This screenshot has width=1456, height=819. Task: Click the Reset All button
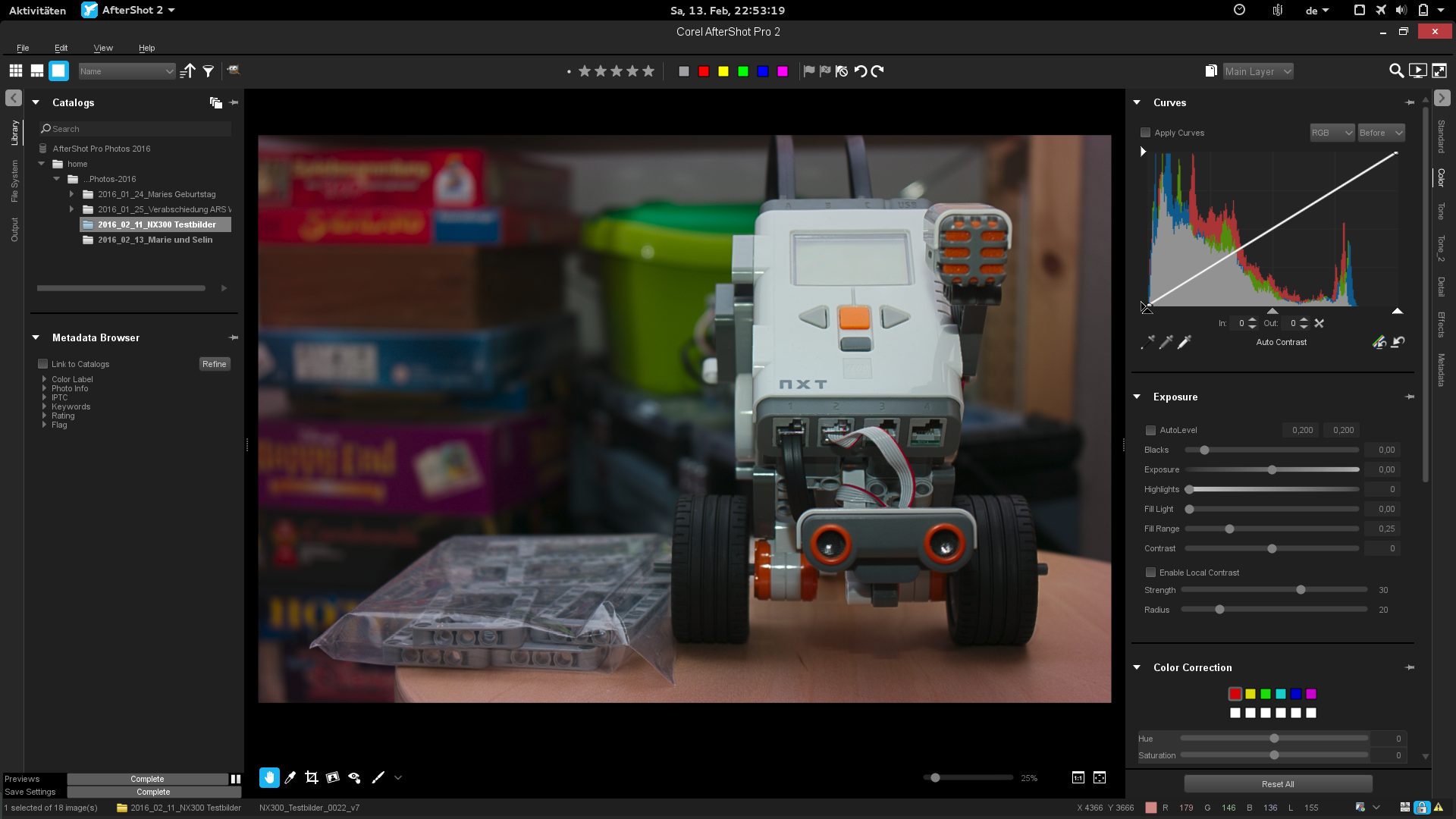pyautogui.click(x=1278, y=784)
